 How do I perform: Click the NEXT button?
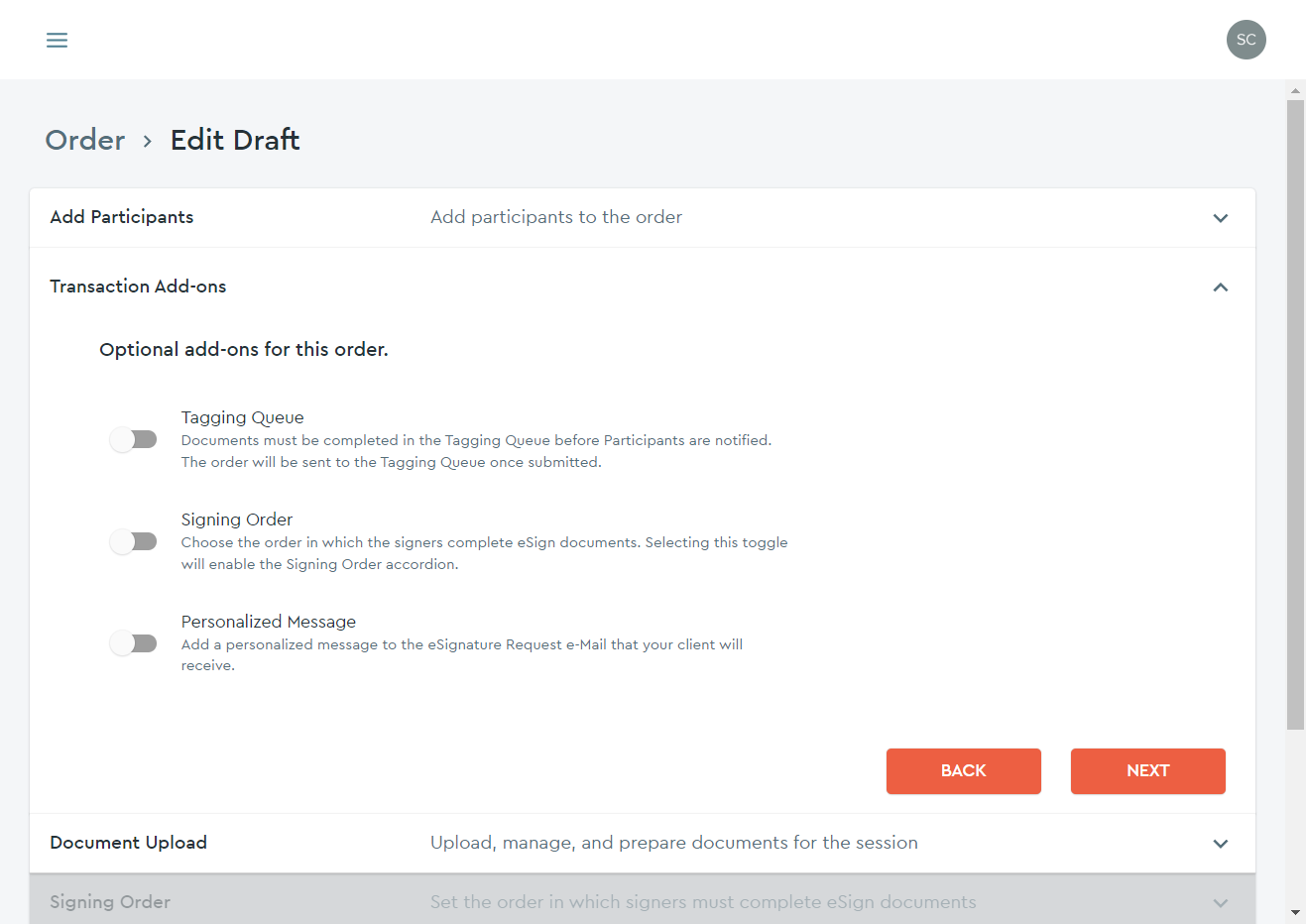click(x=1147, y=771)
